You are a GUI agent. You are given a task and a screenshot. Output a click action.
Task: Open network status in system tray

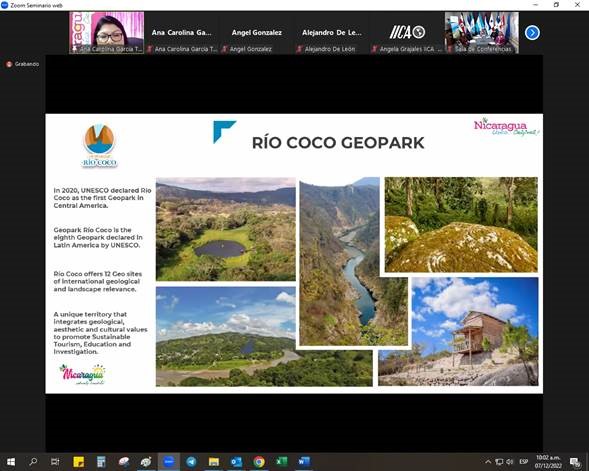point(499,462)
